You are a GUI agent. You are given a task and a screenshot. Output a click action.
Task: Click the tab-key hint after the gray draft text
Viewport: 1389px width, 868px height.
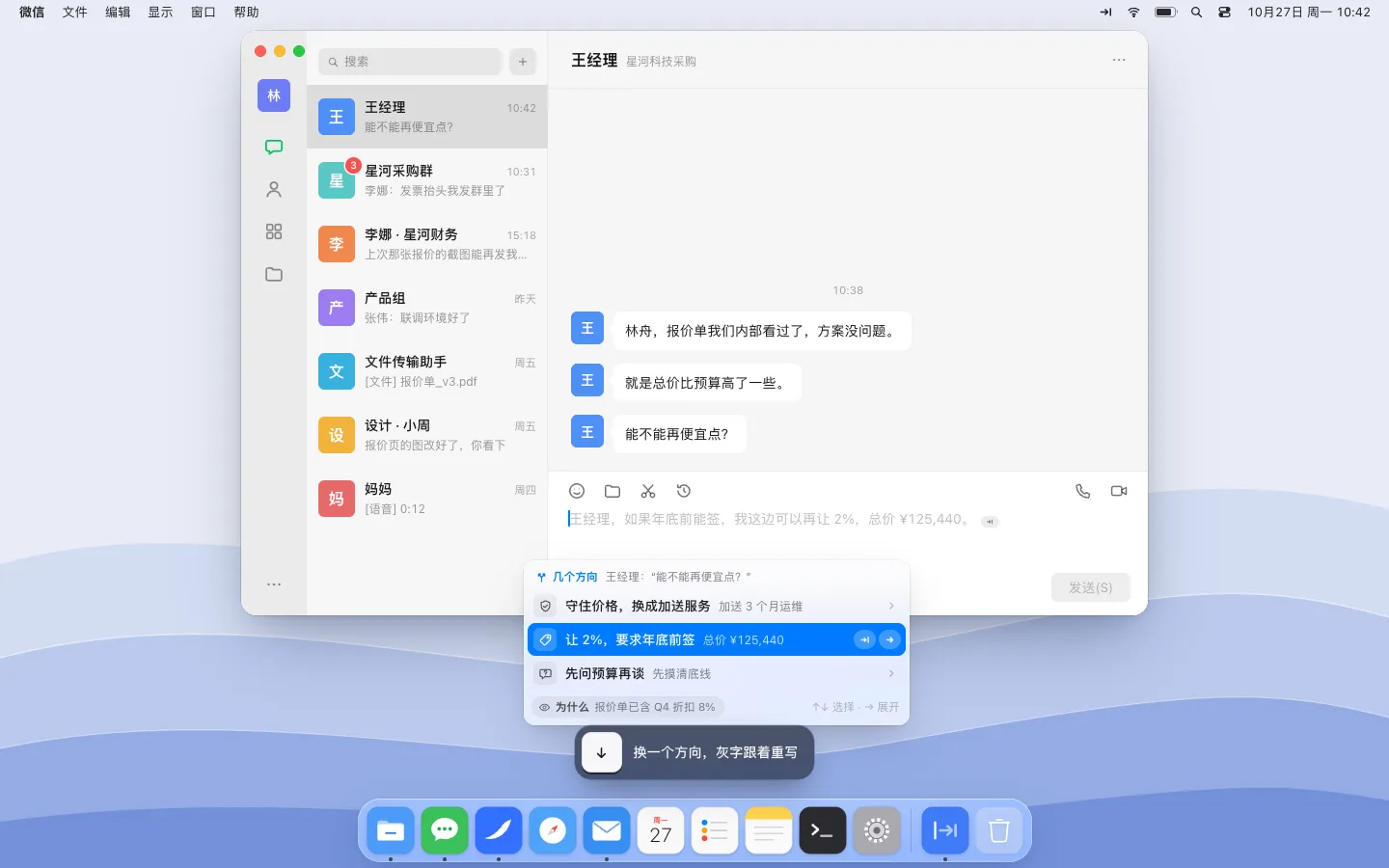[x=990, y=521]
